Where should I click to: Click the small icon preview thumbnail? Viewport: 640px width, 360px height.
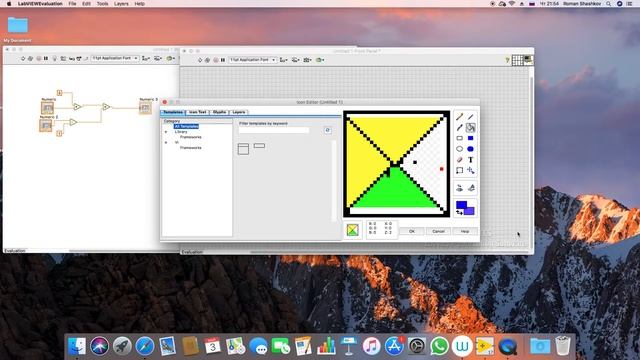tap(353, 230)
